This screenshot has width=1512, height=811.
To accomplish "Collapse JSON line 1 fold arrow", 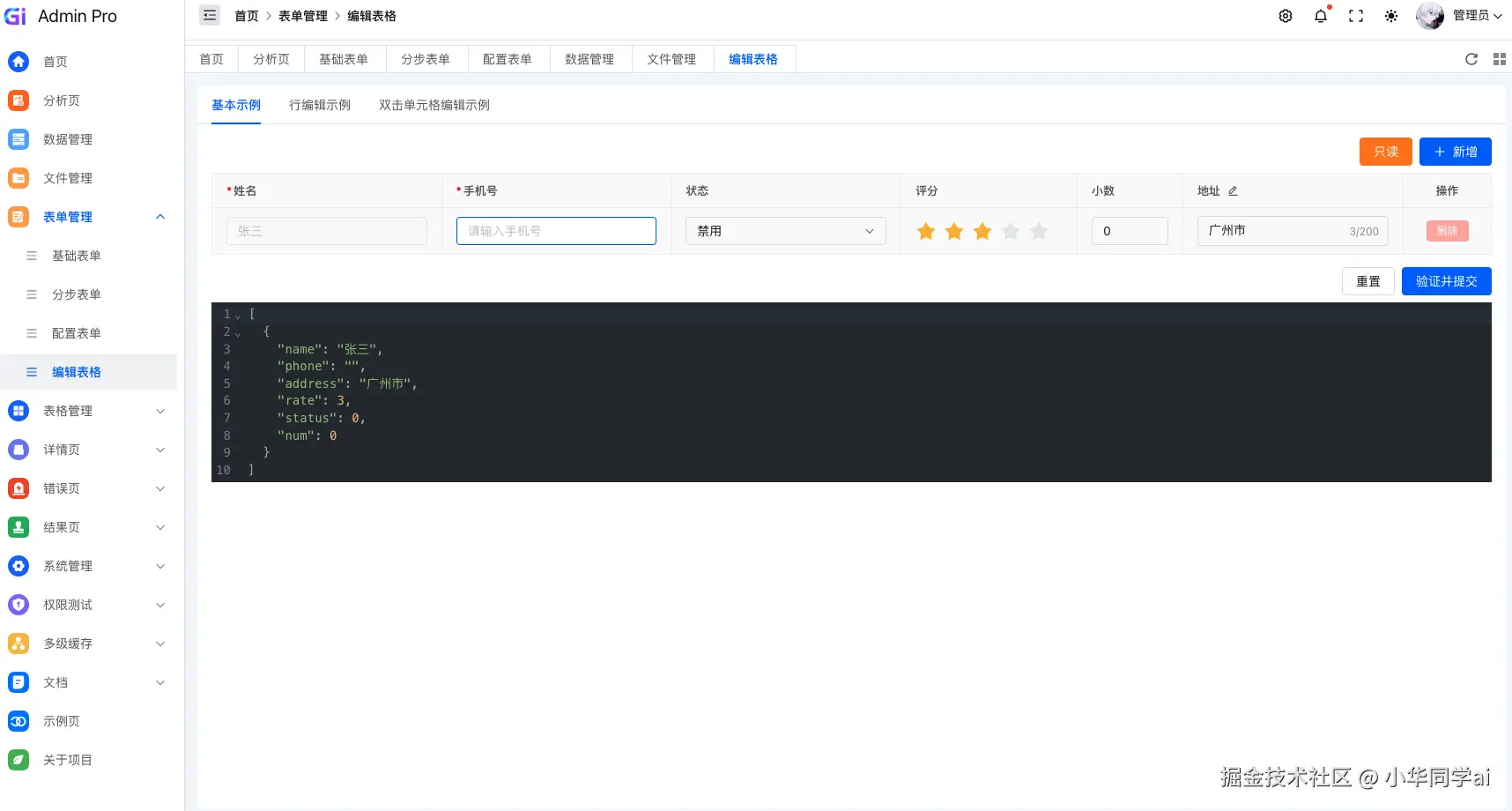I will pyautogui.click(x=238, y=316).
